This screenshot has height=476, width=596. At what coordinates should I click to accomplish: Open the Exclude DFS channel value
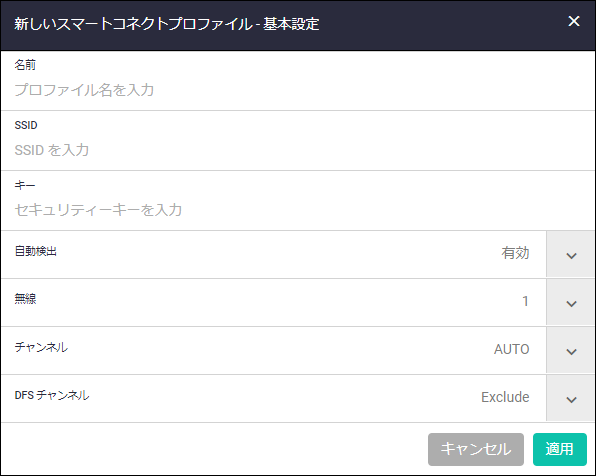tap(505, 397)
